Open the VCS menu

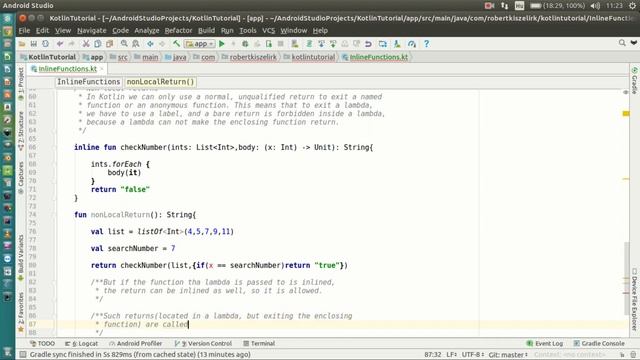coord(268,31)
